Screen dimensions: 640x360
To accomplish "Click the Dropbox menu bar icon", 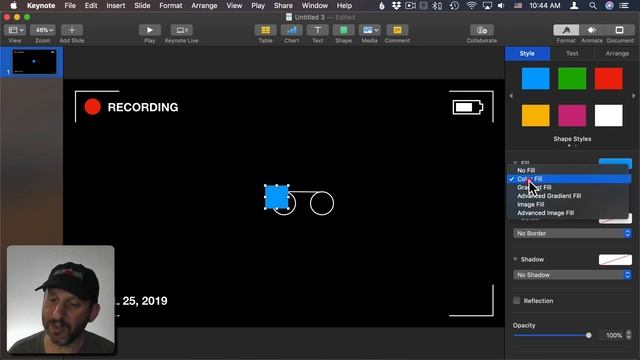I will click(396, 6).
